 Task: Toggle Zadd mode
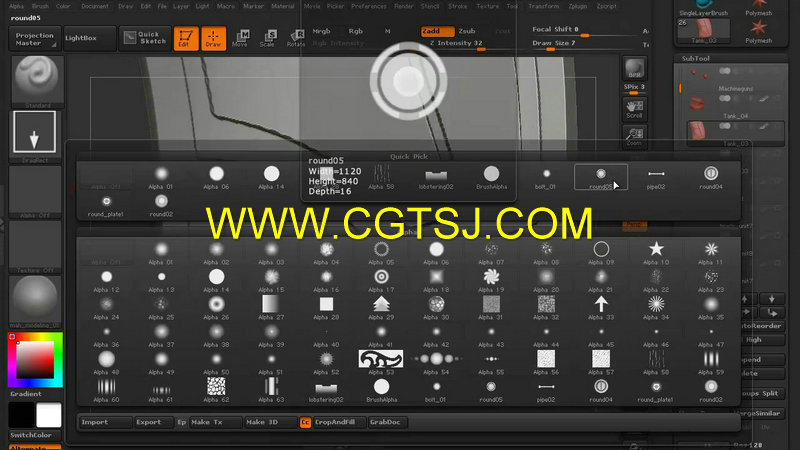pyautogui.click(x=437, y=31)
